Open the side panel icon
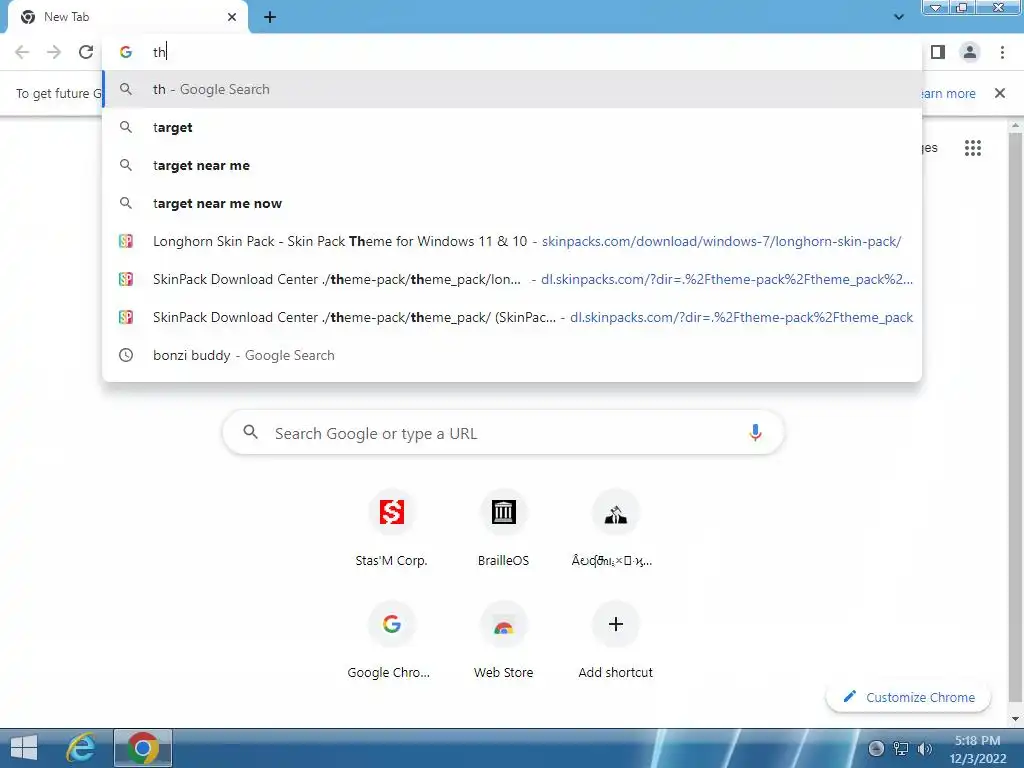 point(938,52)
